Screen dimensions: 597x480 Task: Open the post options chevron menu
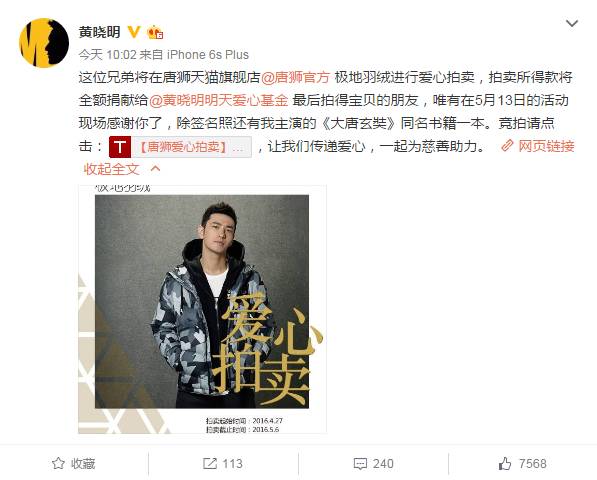pyautogui.click(x=572, y=24)
